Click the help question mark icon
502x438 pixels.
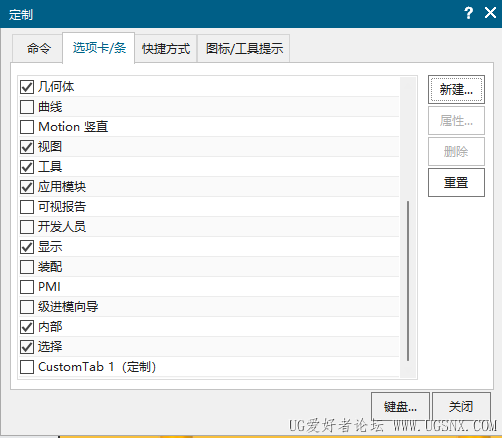tap(468, 13)
